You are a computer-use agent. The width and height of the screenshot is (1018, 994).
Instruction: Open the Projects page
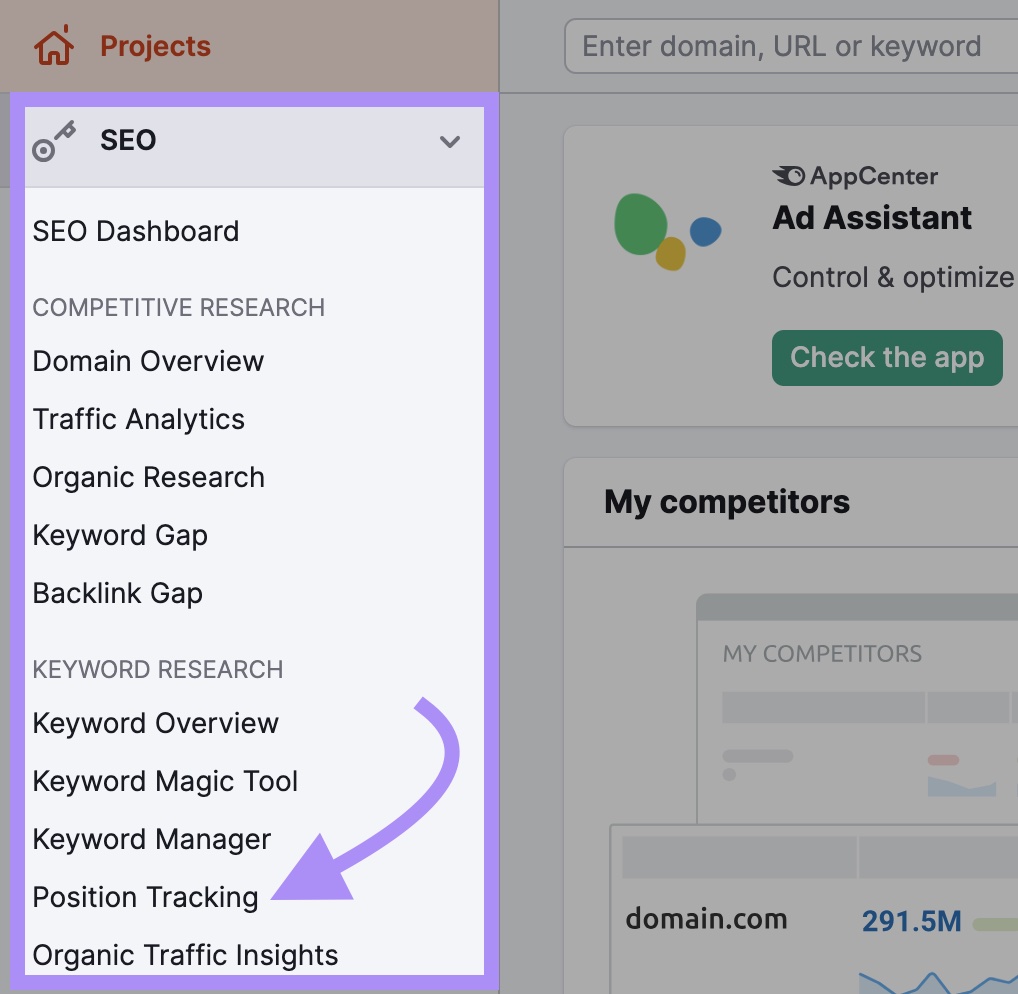tap(155, 45)
